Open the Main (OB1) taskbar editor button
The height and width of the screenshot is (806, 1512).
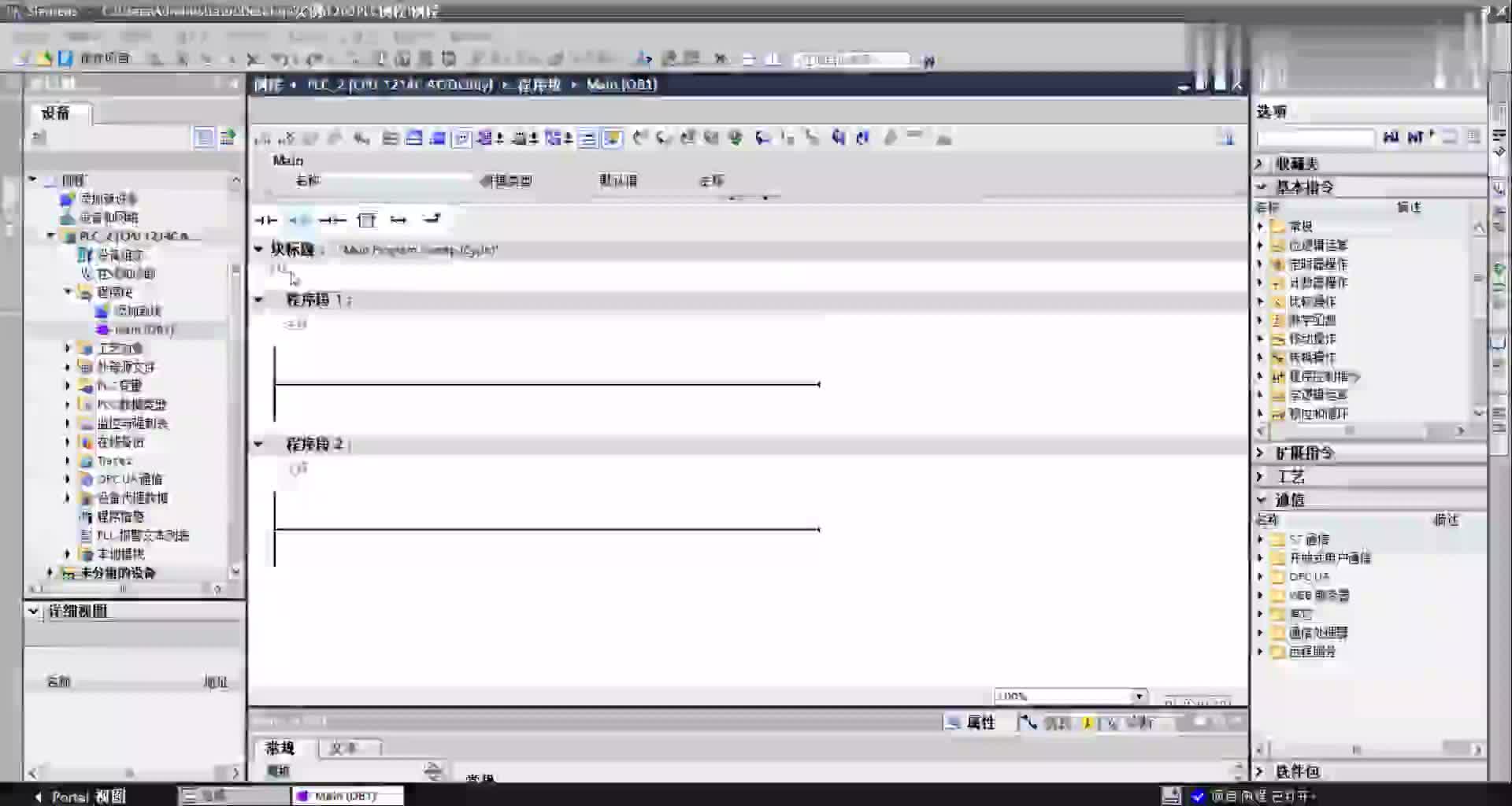pyautogui.click(x=346, y=796)
